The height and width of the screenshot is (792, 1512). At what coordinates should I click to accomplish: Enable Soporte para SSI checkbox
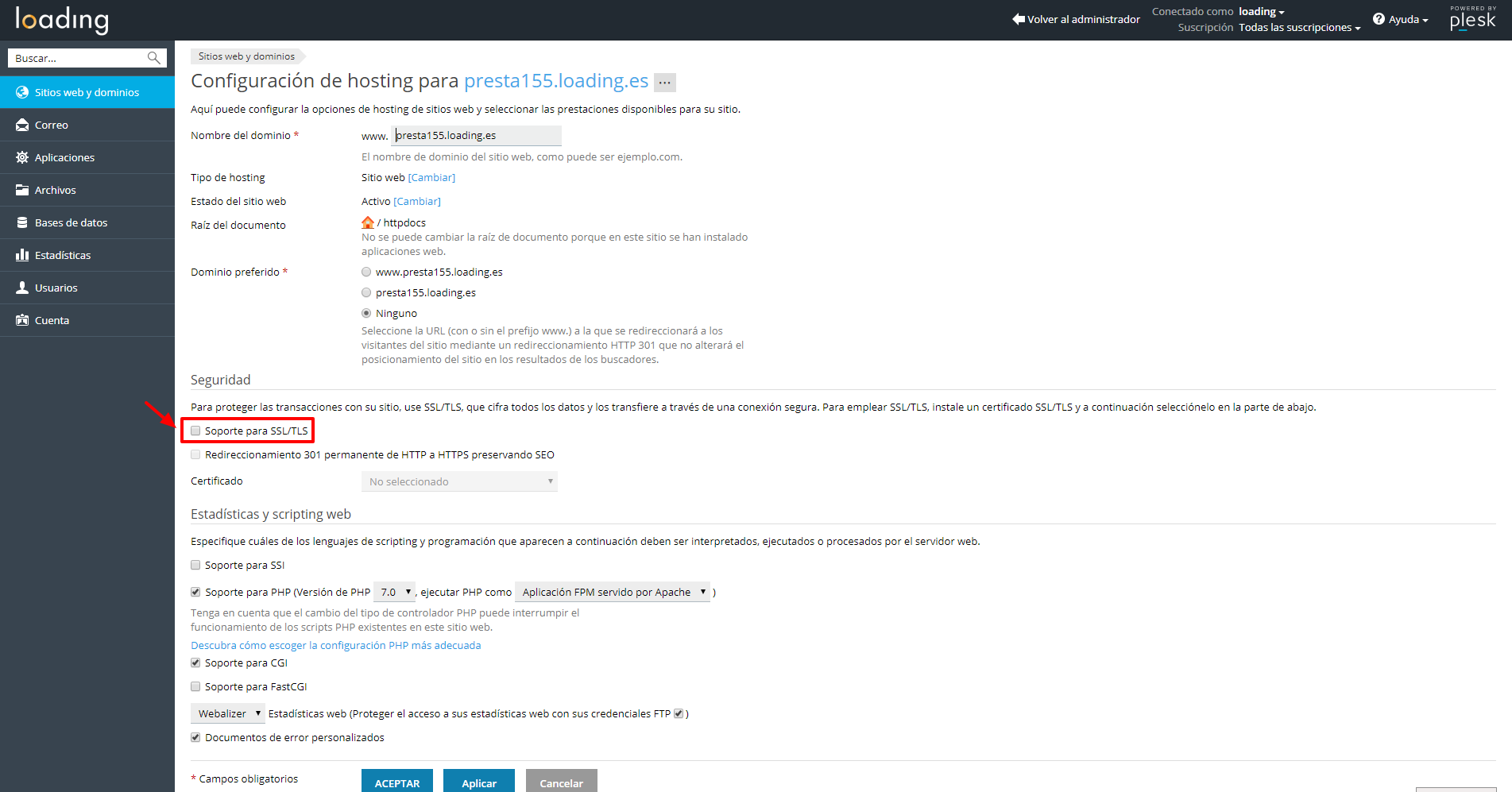tap(195, 565)
